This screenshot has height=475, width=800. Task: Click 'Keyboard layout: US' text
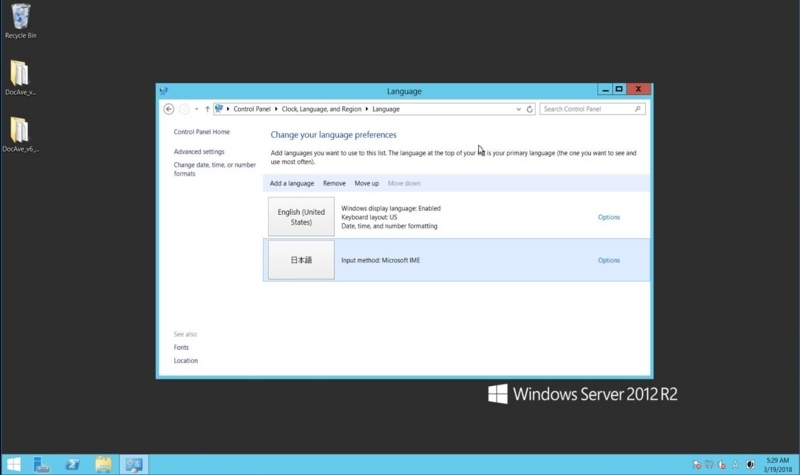(369, 217)
